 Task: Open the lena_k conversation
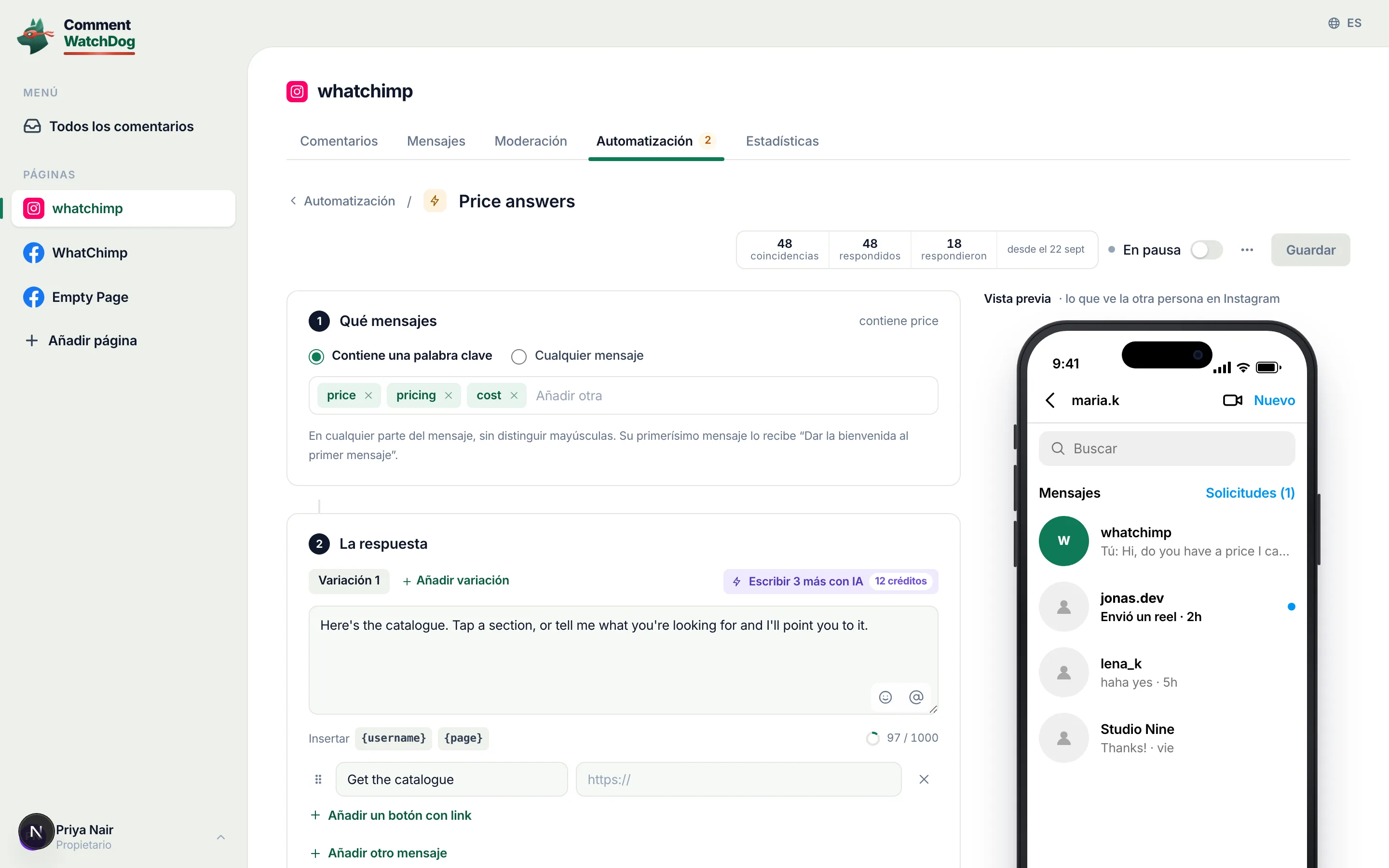pos(1166,672)
